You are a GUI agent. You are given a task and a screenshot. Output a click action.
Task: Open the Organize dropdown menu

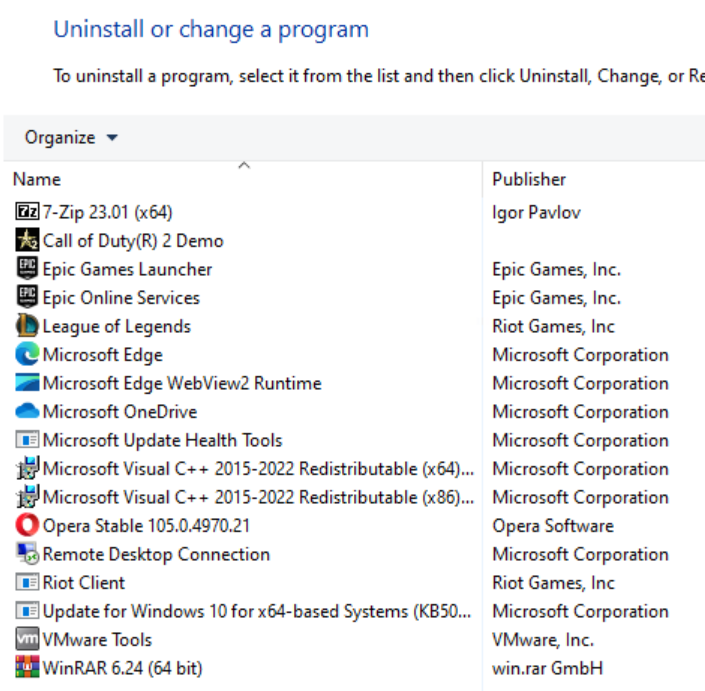(x=71, y=138)
